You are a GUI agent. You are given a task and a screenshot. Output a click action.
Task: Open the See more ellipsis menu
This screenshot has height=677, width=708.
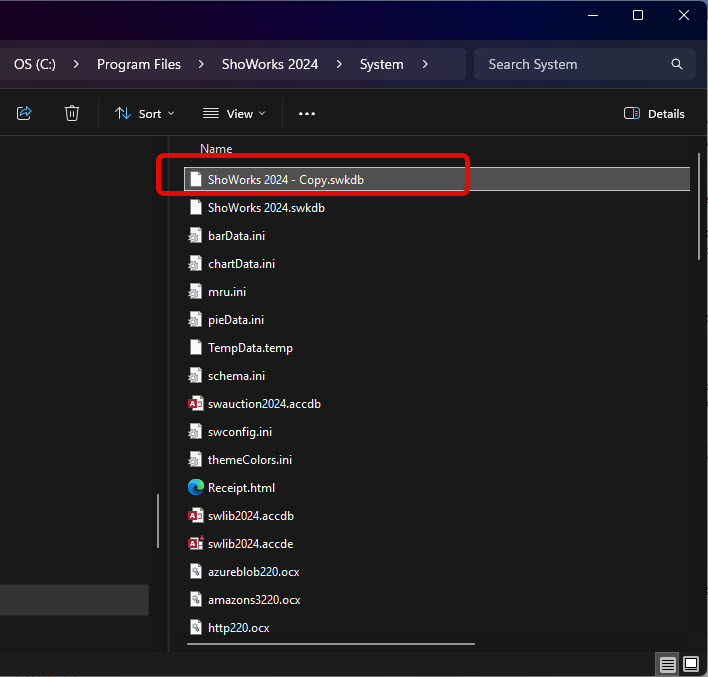tap(307, 113)
